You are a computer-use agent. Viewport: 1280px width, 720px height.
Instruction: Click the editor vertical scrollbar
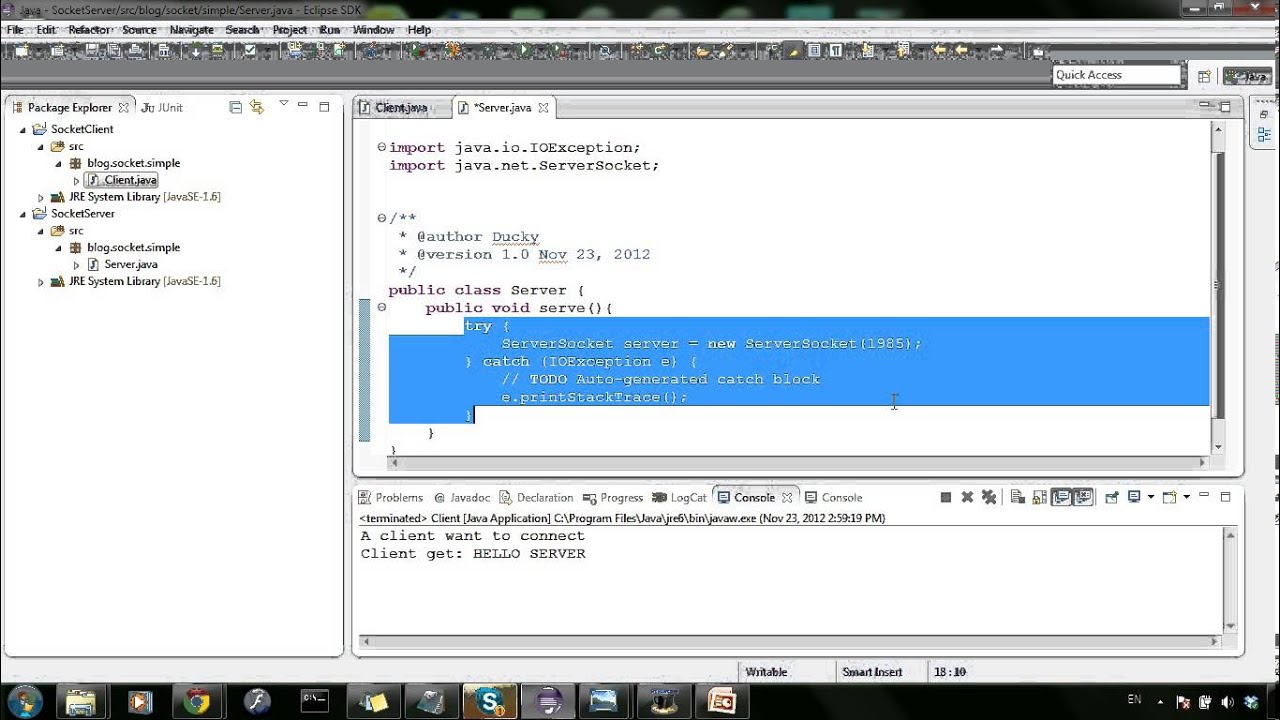[x=1218, y=286]
